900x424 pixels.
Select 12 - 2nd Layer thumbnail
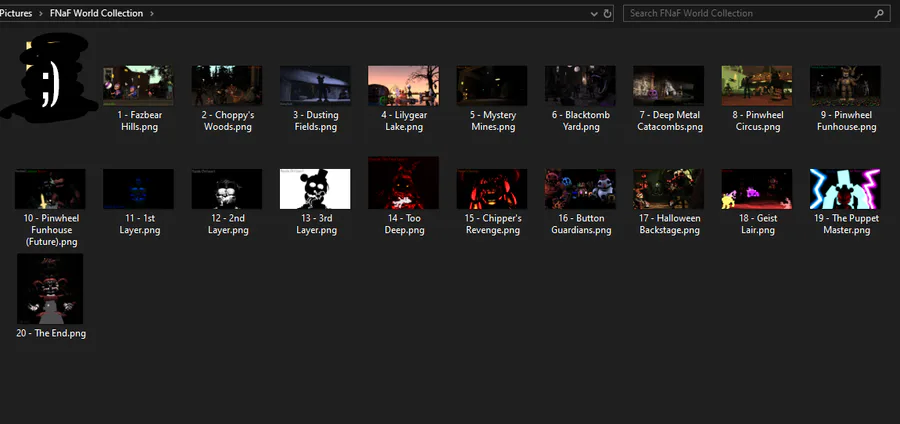point(227,189)
